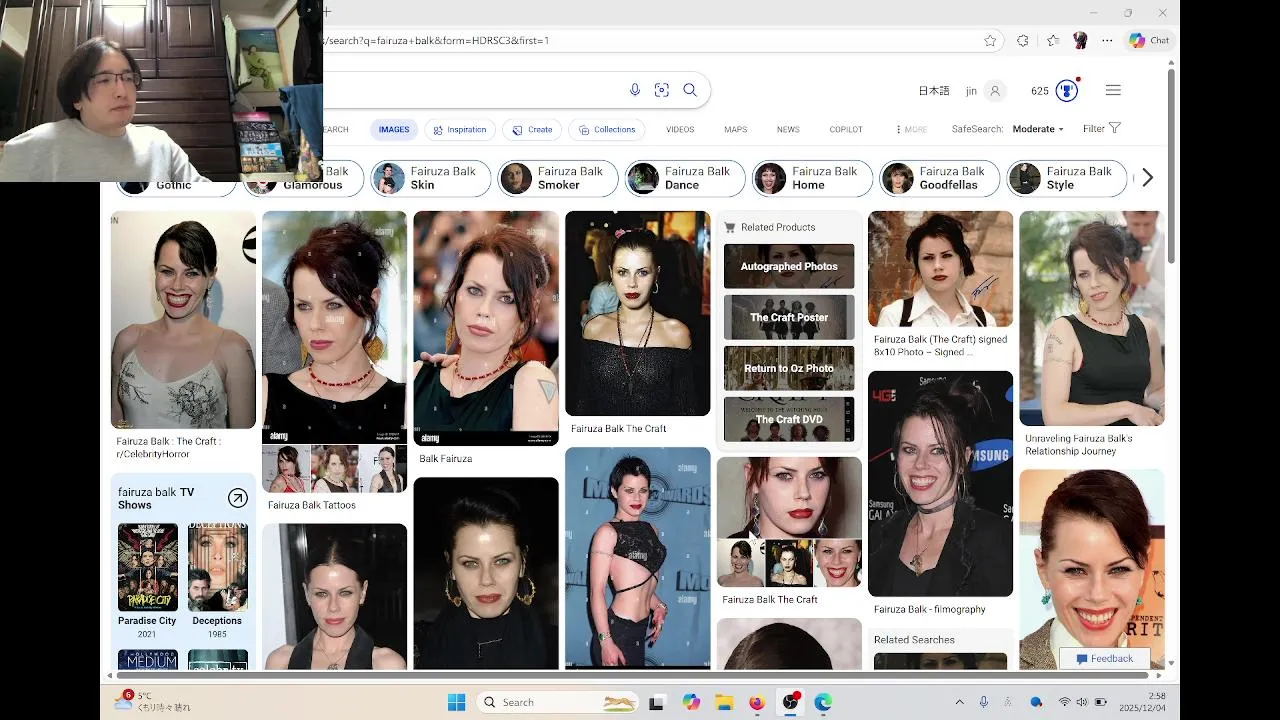
Task: Click the taskbar Search box
Action: tap(557, 702)
